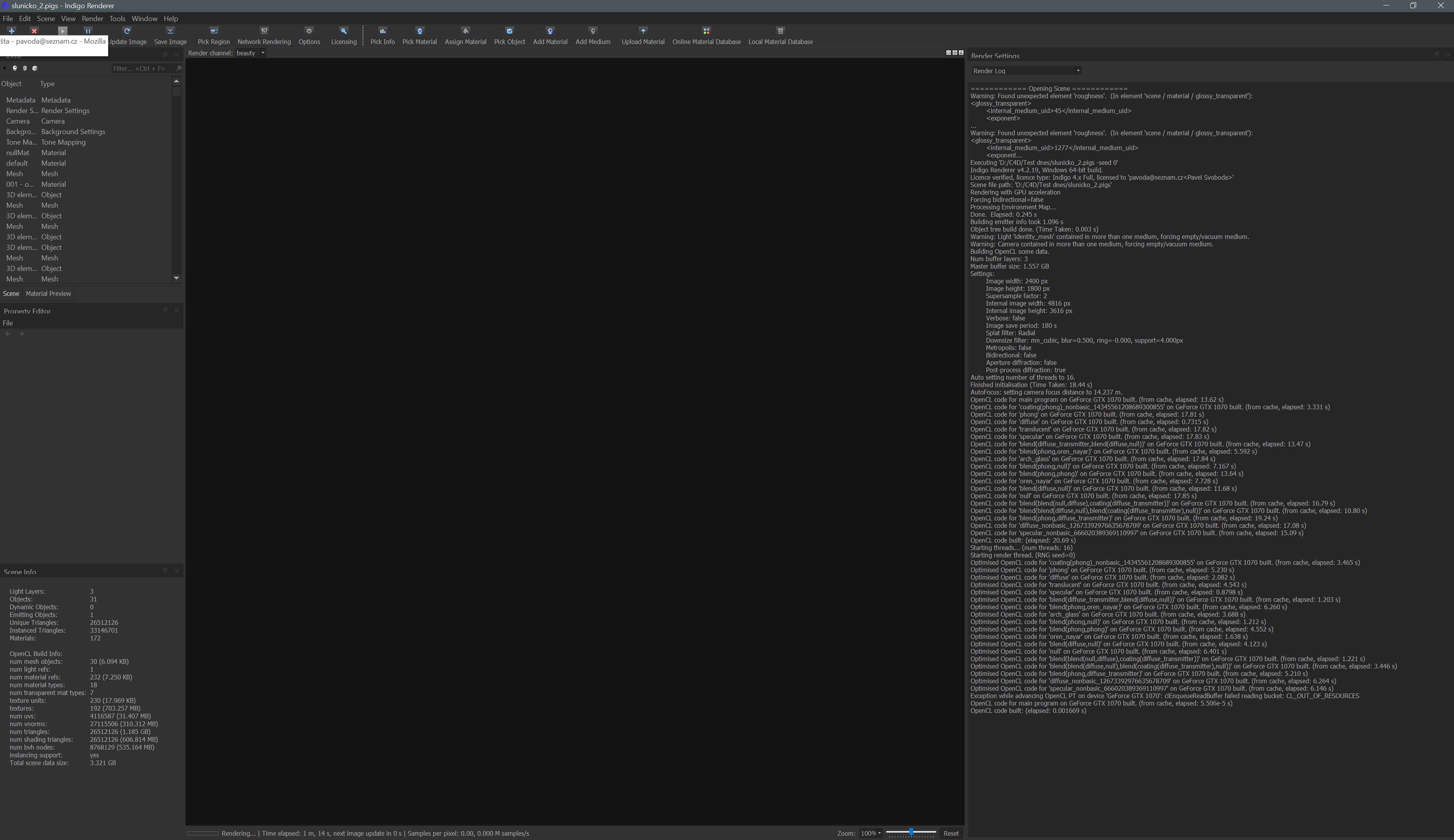Float the Scene Info panel
Viewport: 1454px width, 840px height.
coord(165,571)
